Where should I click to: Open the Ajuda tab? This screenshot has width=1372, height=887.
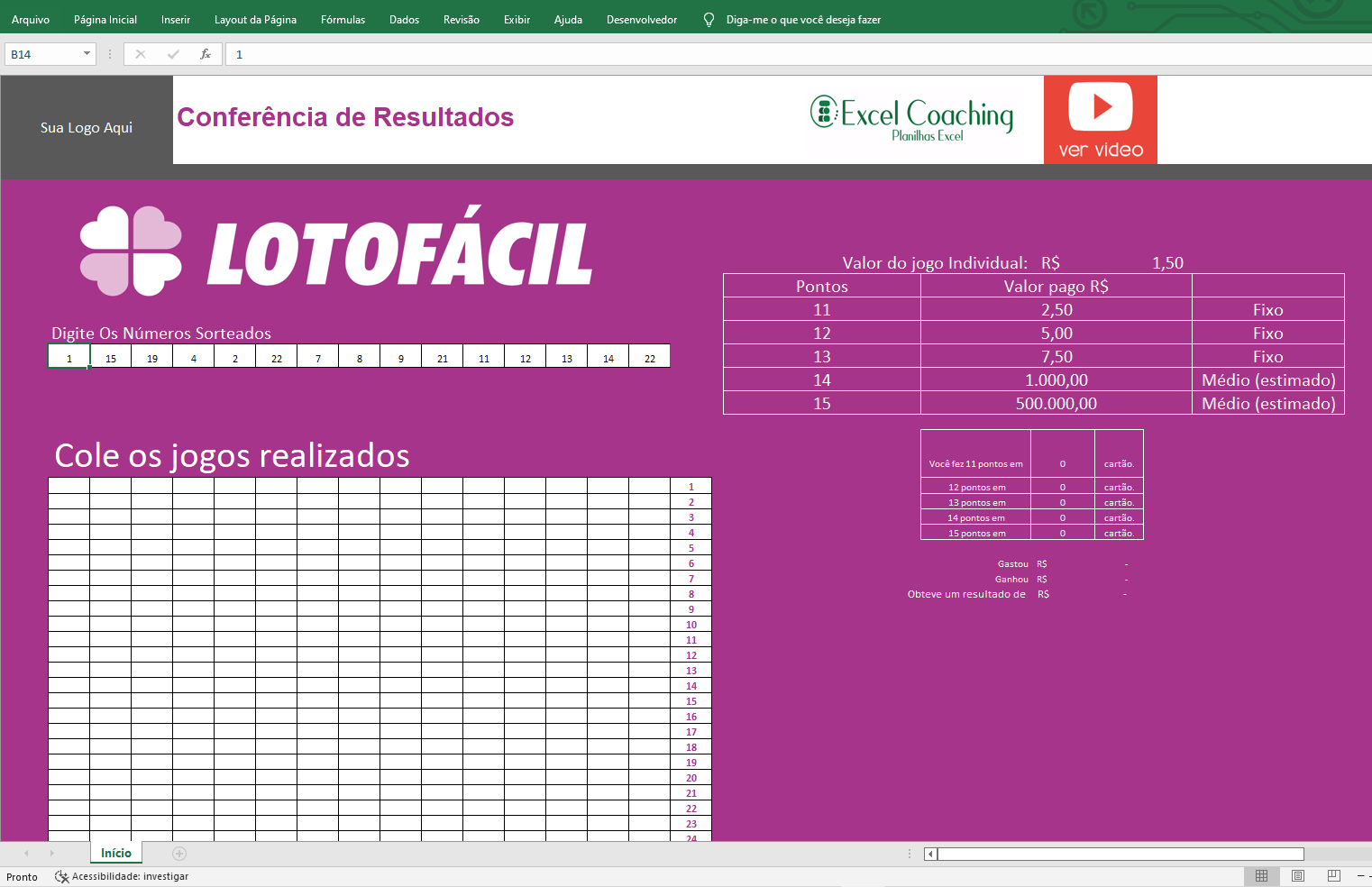[568, 19]
